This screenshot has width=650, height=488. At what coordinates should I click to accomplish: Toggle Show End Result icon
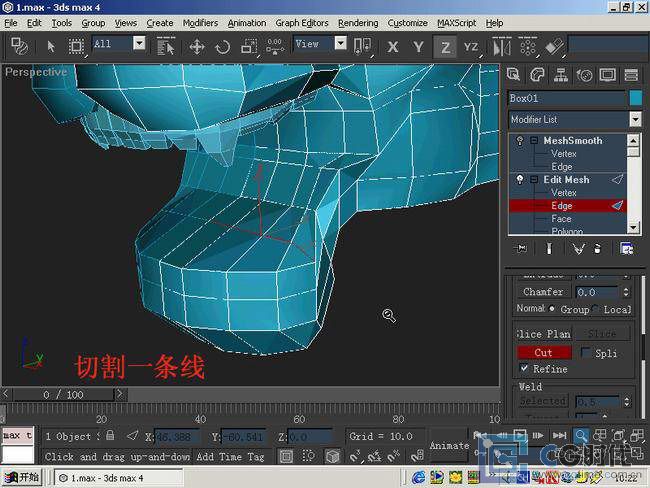coord(549,248)
